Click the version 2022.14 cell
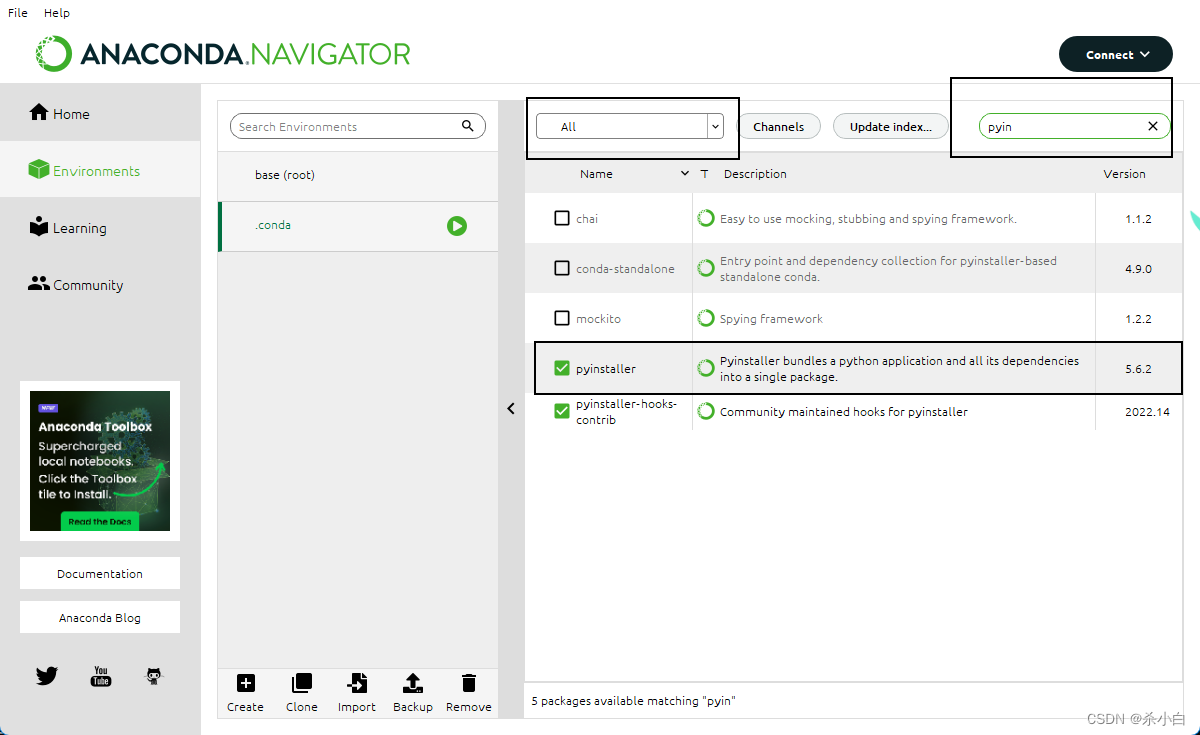This screenshot has height=735, width=1200. pos(1146,412)
